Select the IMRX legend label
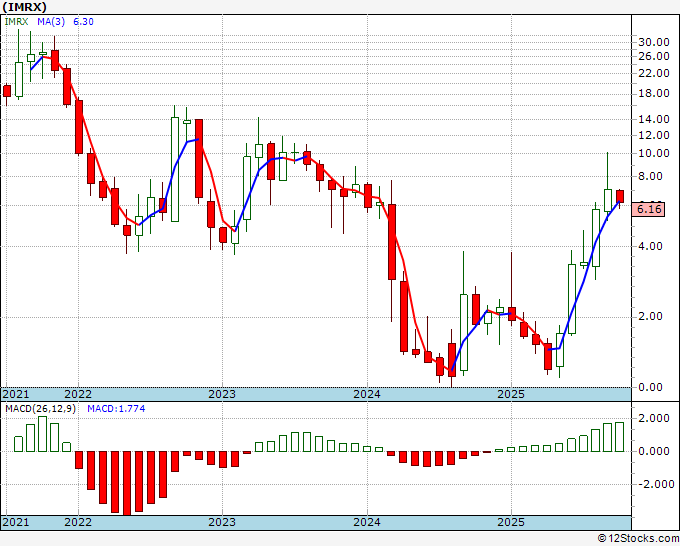The height and width of the screenshot is (546, 680). (16, 22)
